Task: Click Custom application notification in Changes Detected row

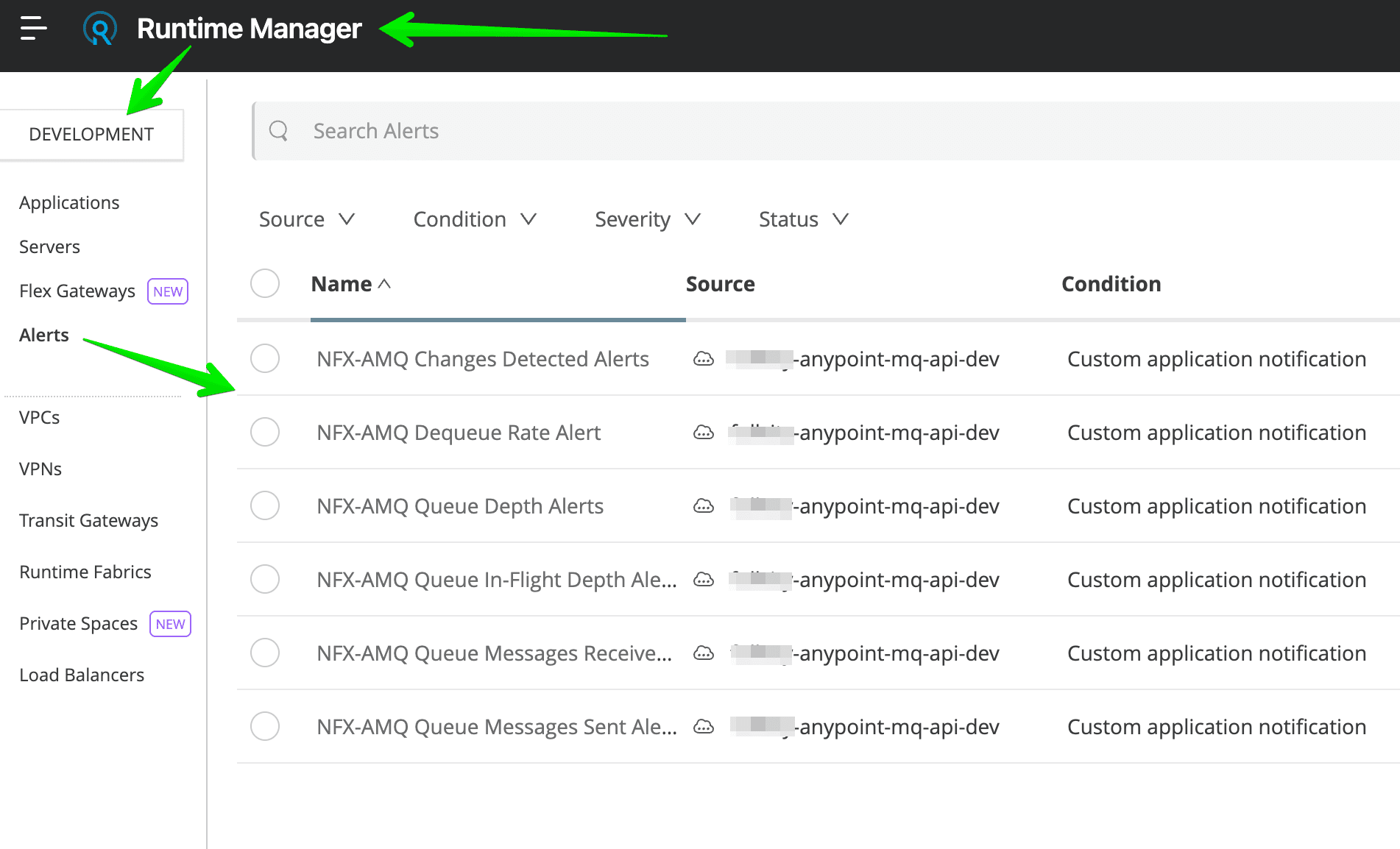Action: pos(1217,359)
